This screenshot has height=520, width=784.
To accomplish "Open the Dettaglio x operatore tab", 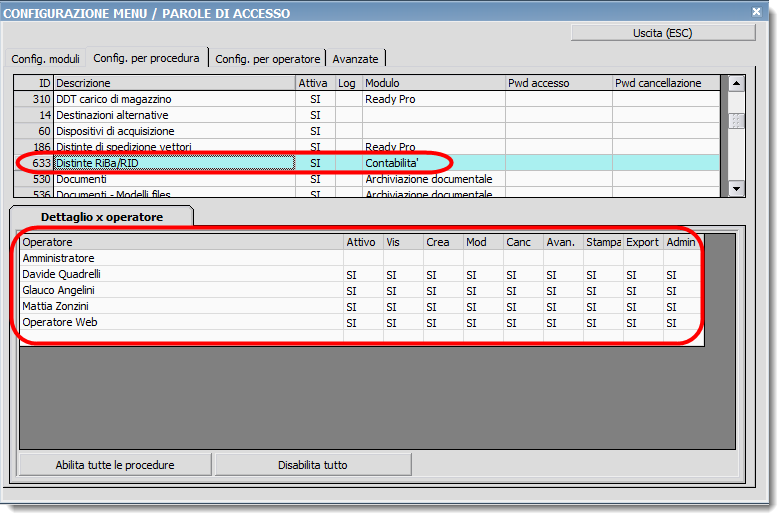I will point(102,217).
